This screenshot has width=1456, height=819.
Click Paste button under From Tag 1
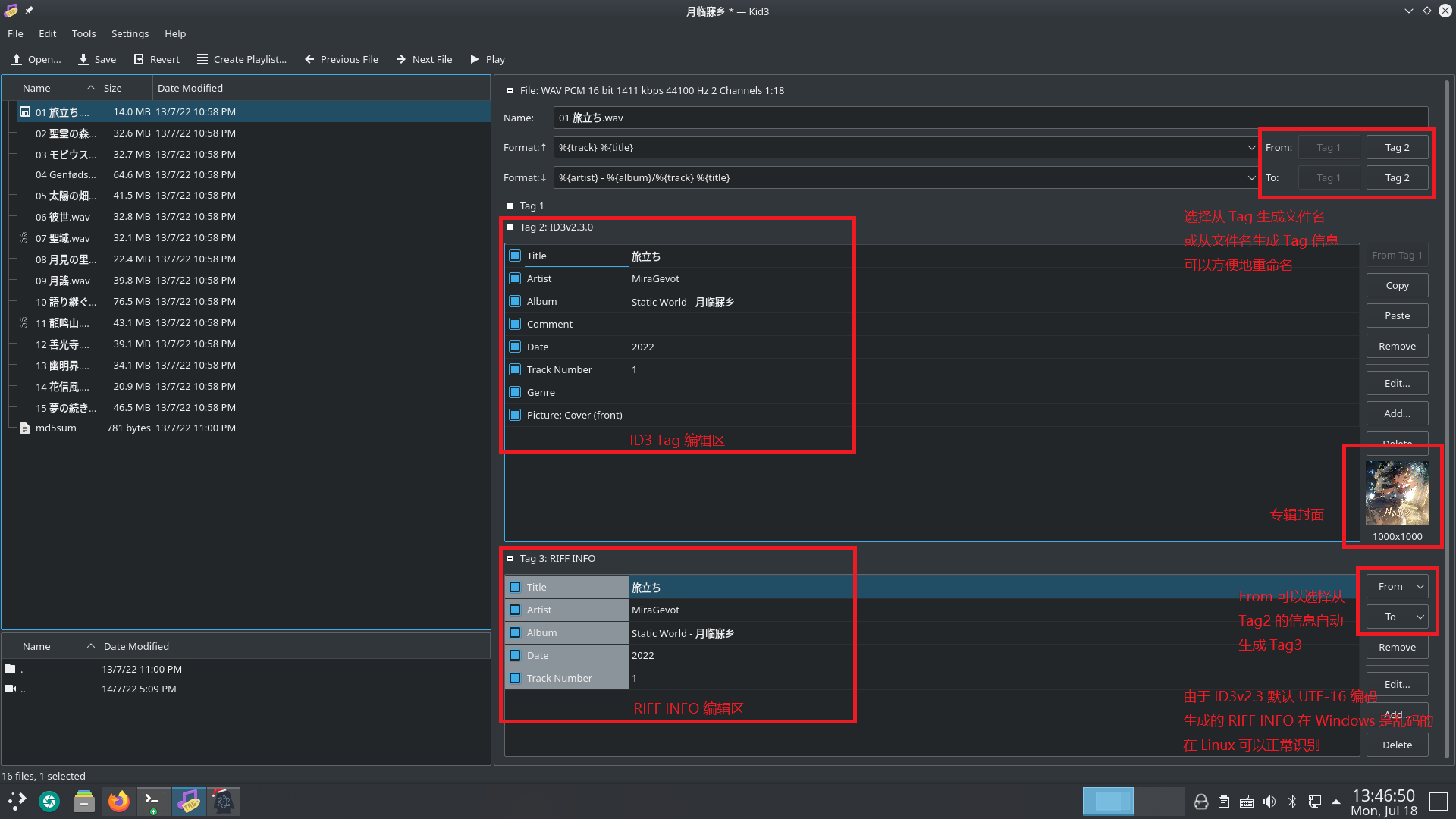pyautogui.click(x=1397, y=315)
